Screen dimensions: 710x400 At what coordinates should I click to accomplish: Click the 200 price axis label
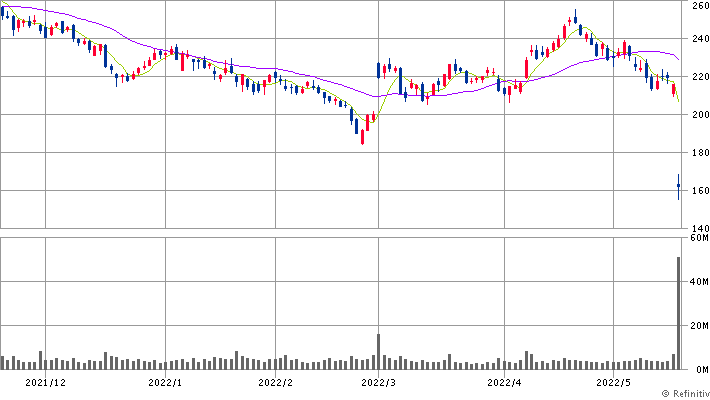click(699, 116)
